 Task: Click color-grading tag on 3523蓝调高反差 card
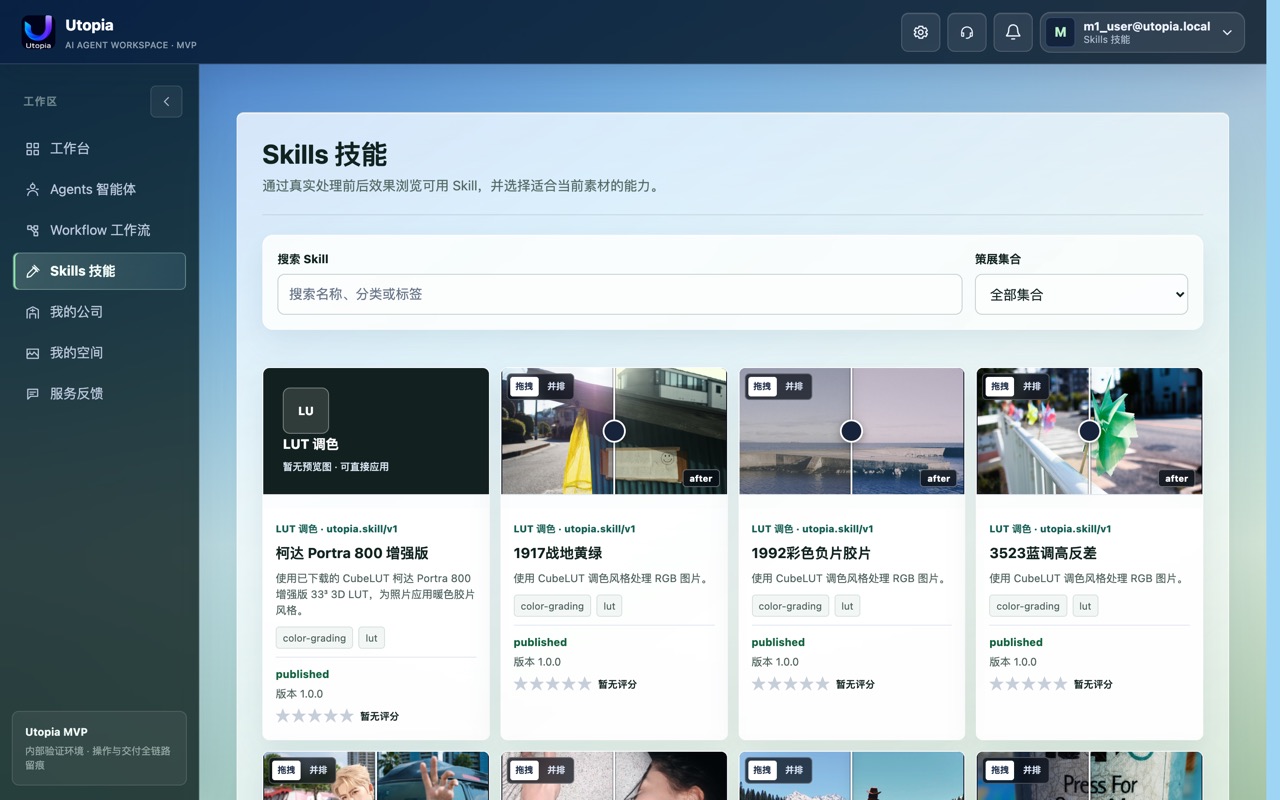pyautogui.click(x=1028, y=606)
